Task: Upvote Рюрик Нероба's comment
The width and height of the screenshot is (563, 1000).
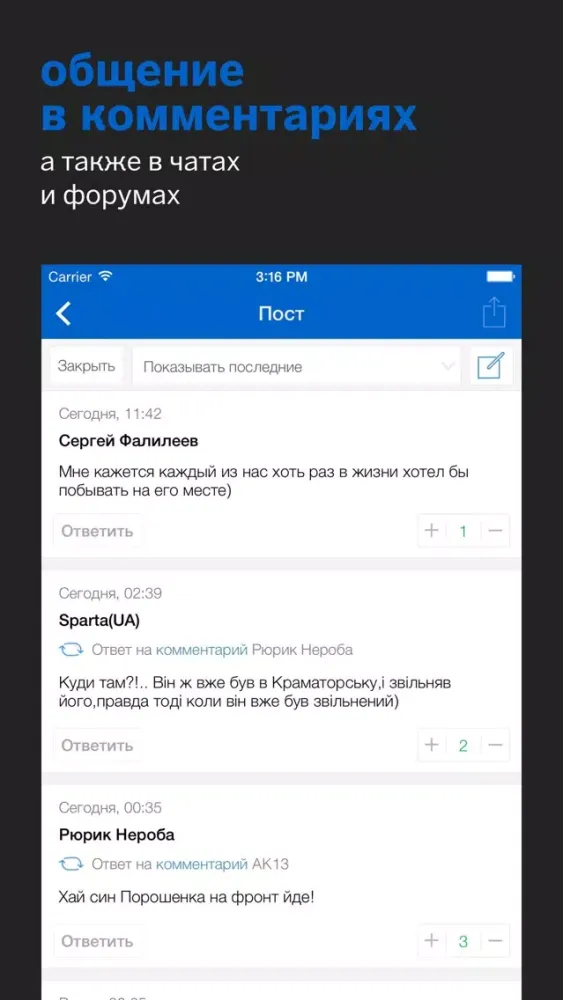Action: pyautogui.click(x=432, y=941)
